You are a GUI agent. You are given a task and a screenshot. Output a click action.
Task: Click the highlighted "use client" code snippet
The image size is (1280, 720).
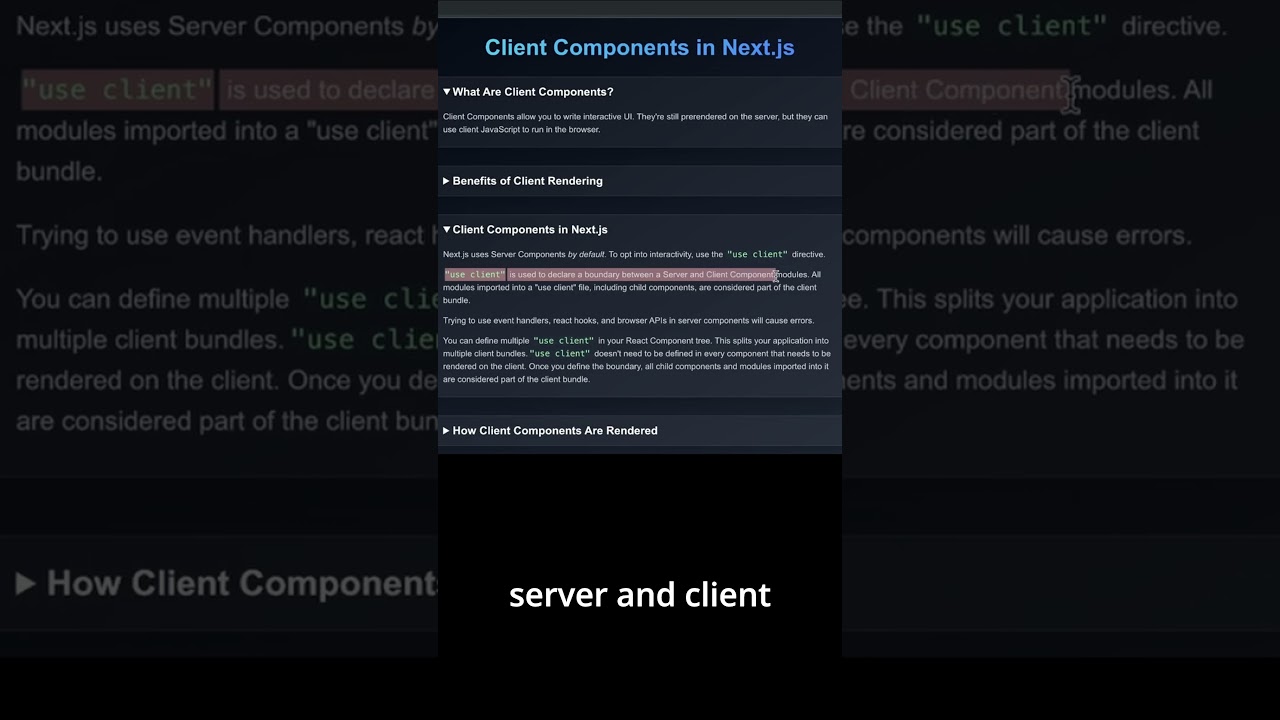click(x=475, y=275)
